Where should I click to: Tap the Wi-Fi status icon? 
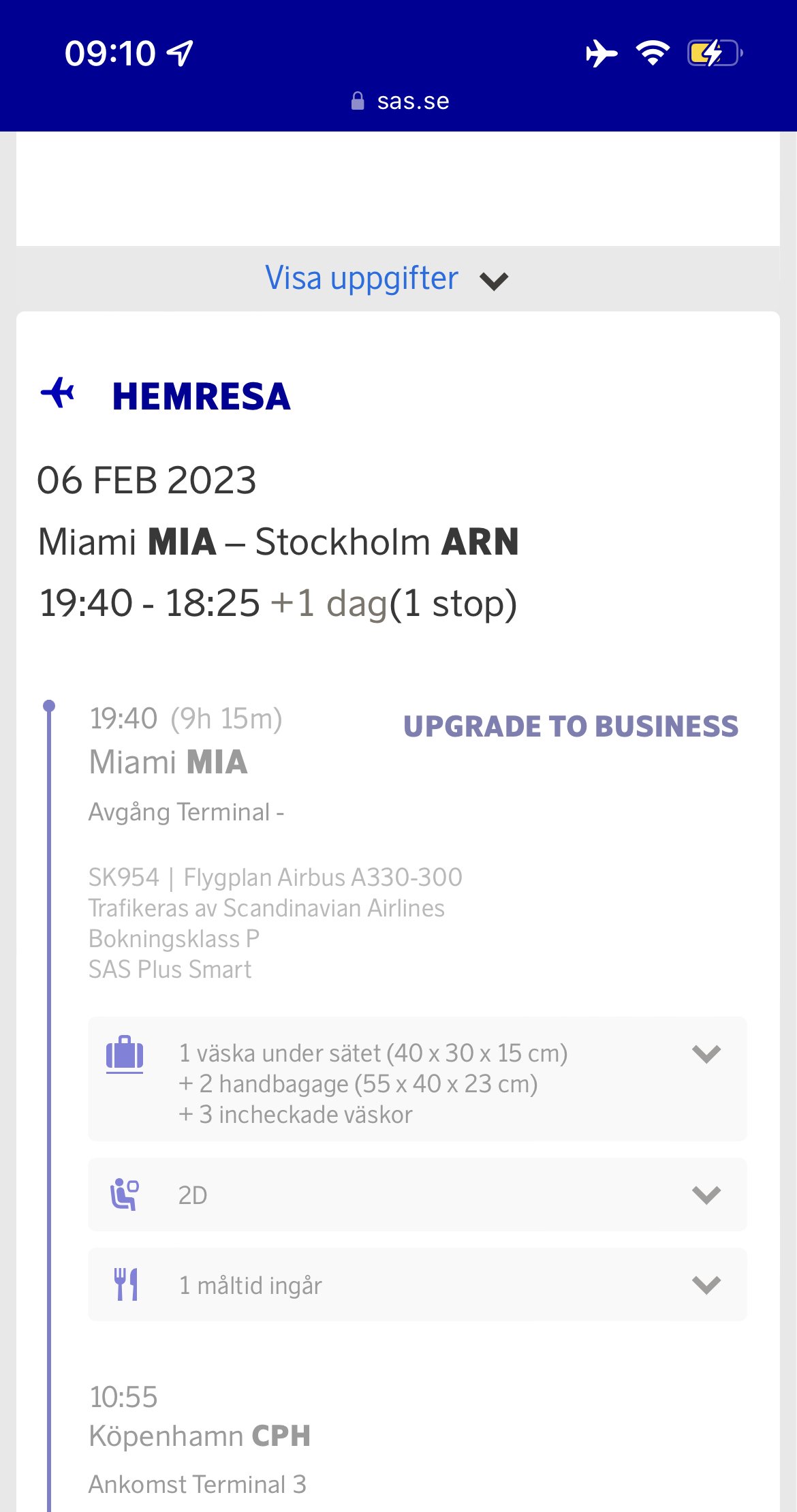click(653, 53)
